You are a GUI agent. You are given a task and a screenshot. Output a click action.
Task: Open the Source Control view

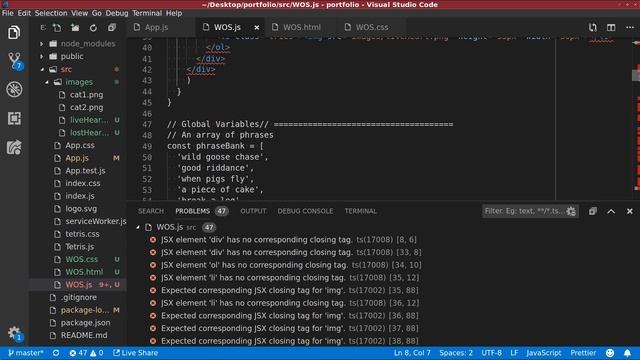[x=15, y=60]
